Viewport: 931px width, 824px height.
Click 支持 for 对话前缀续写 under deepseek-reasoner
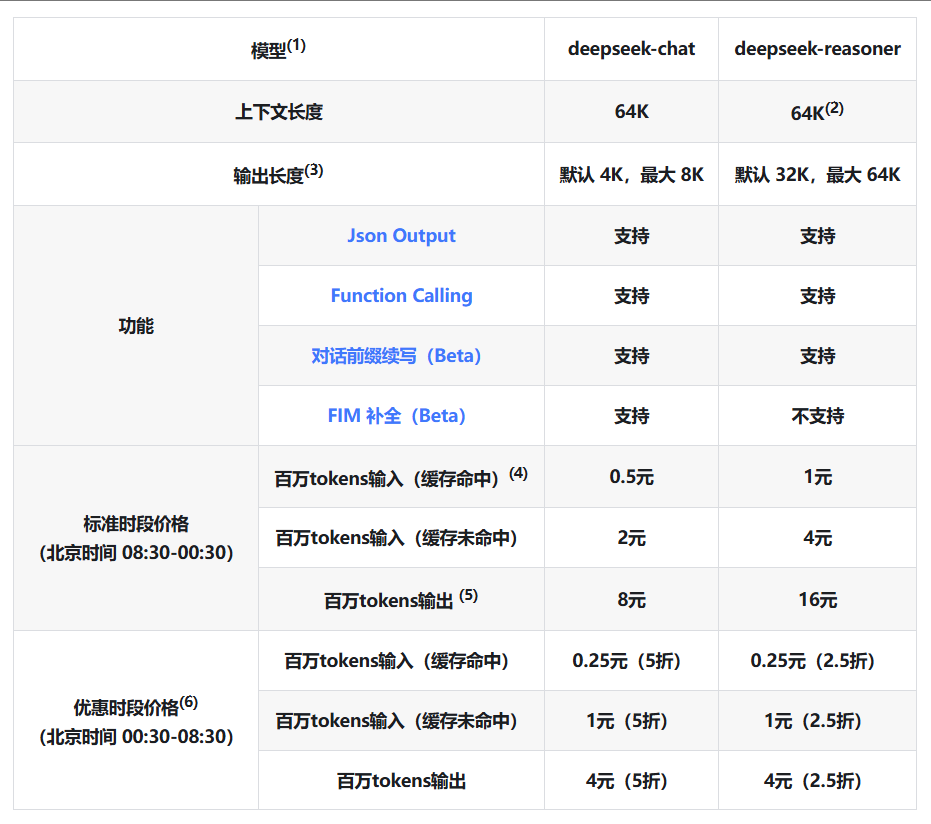[x=817, y=356]
